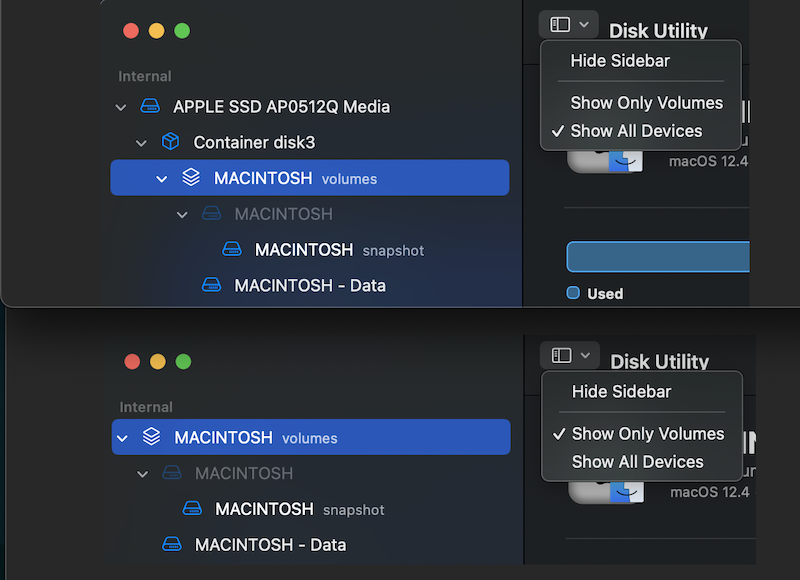Choose Hide Sidebar in bottom window menu
Viewport: 800px width, 580px height.
(x=642, y=392)
